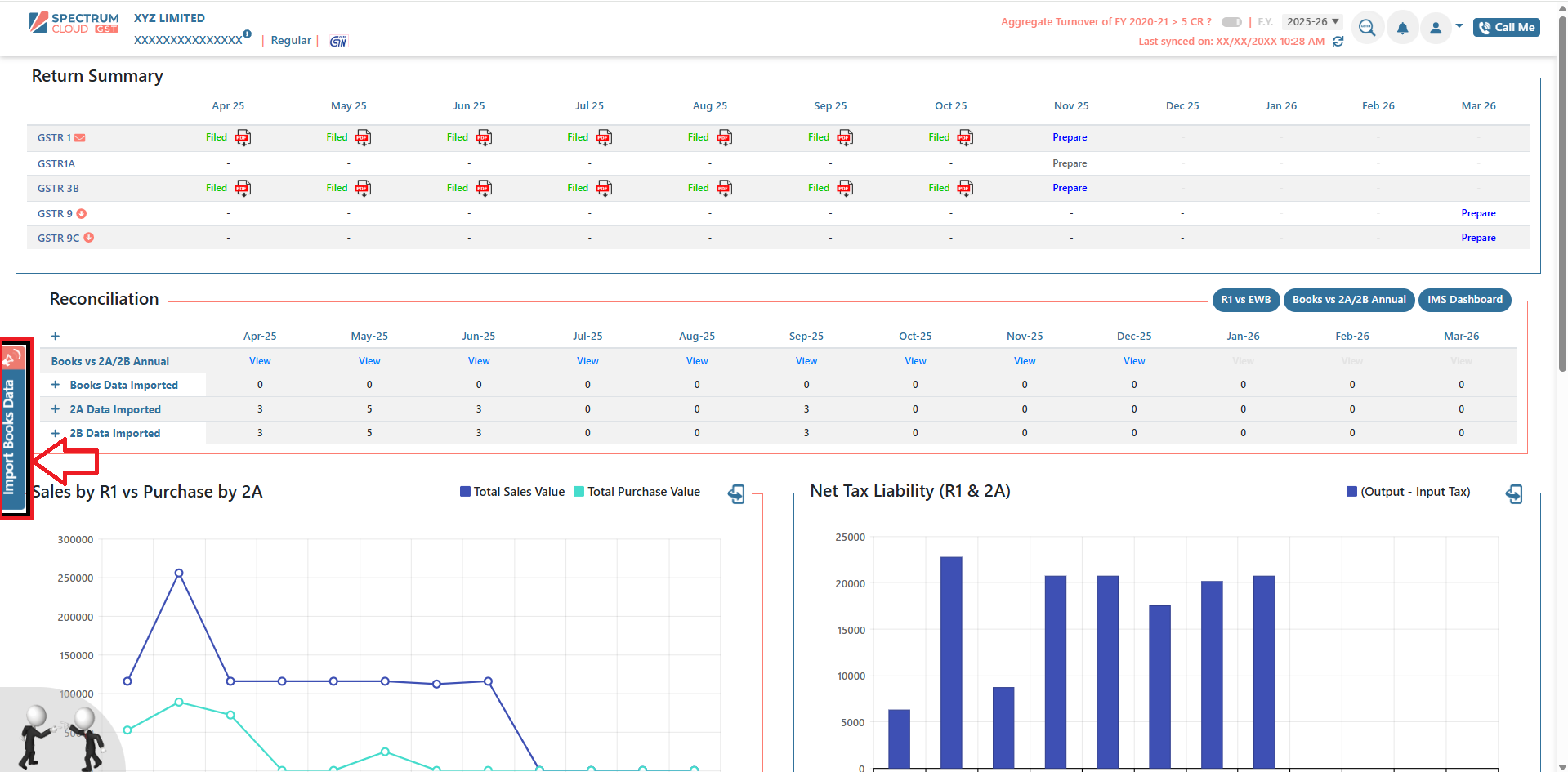Screen dimensions: 1568x772
Task: Open the user profile menu
Action: [x=1436, y=28]
